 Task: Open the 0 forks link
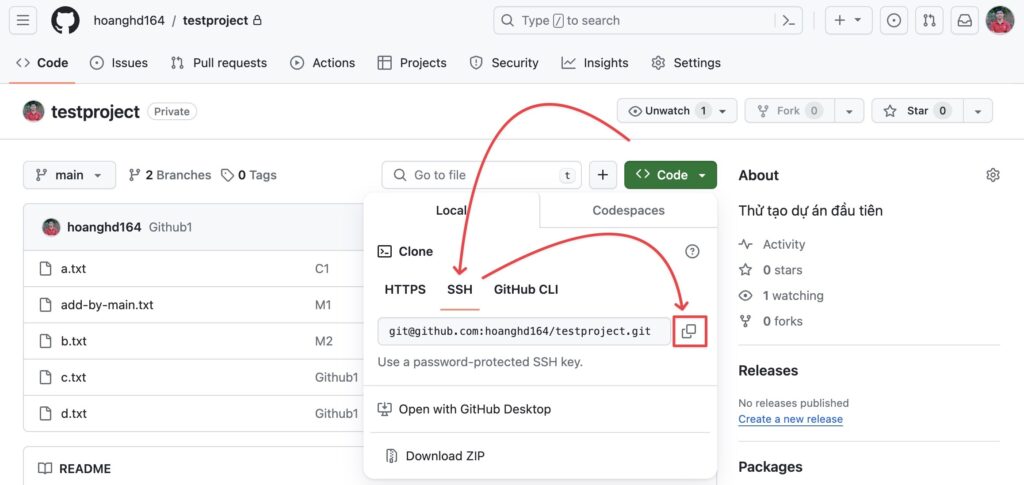coord(771,321)
